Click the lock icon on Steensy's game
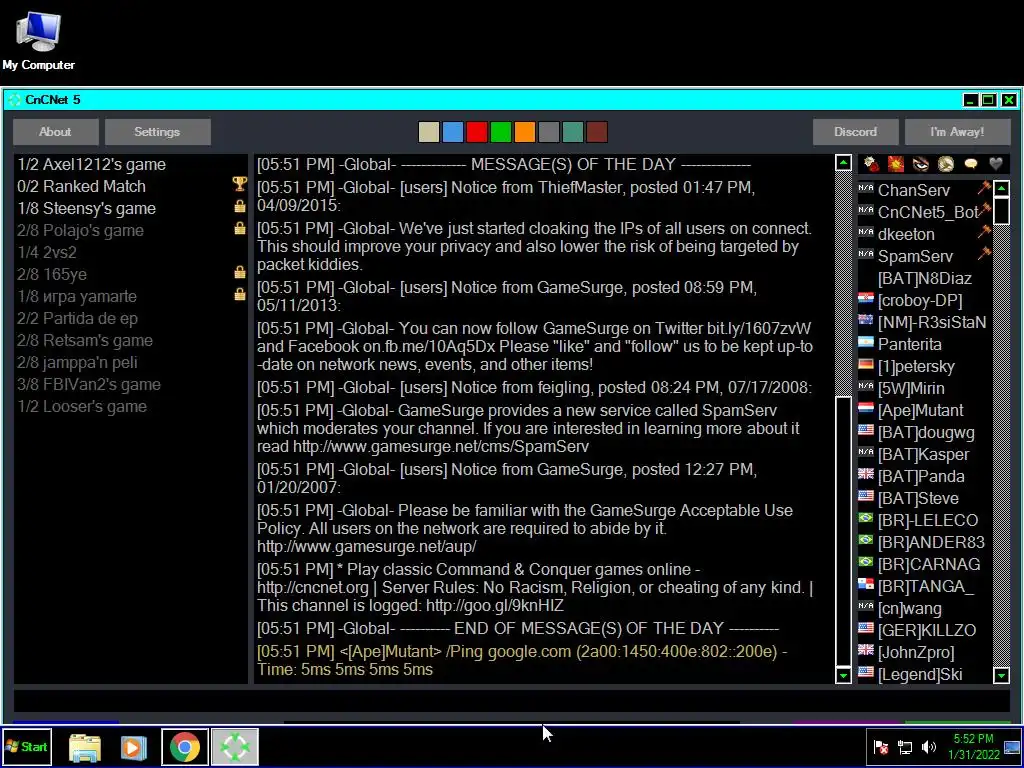1024x768 pixels. [240, 206]
